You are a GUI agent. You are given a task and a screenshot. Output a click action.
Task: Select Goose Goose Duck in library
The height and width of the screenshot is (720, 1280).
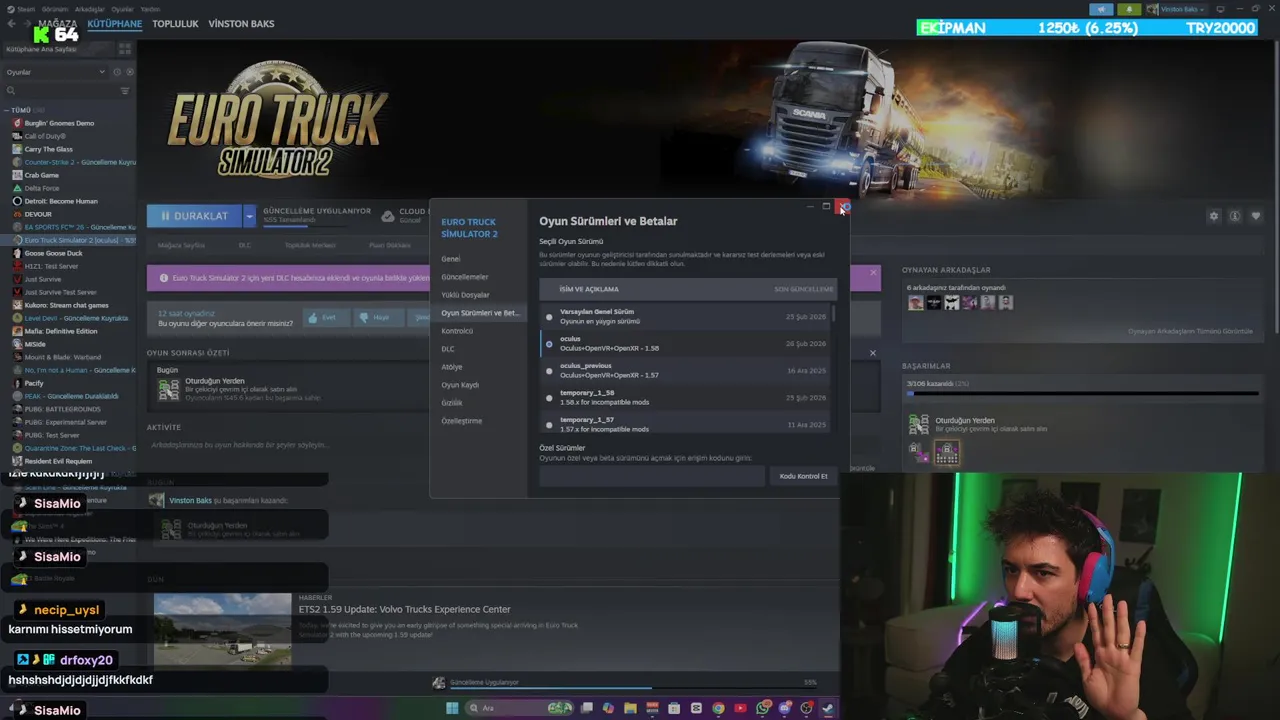pos(53,253)
